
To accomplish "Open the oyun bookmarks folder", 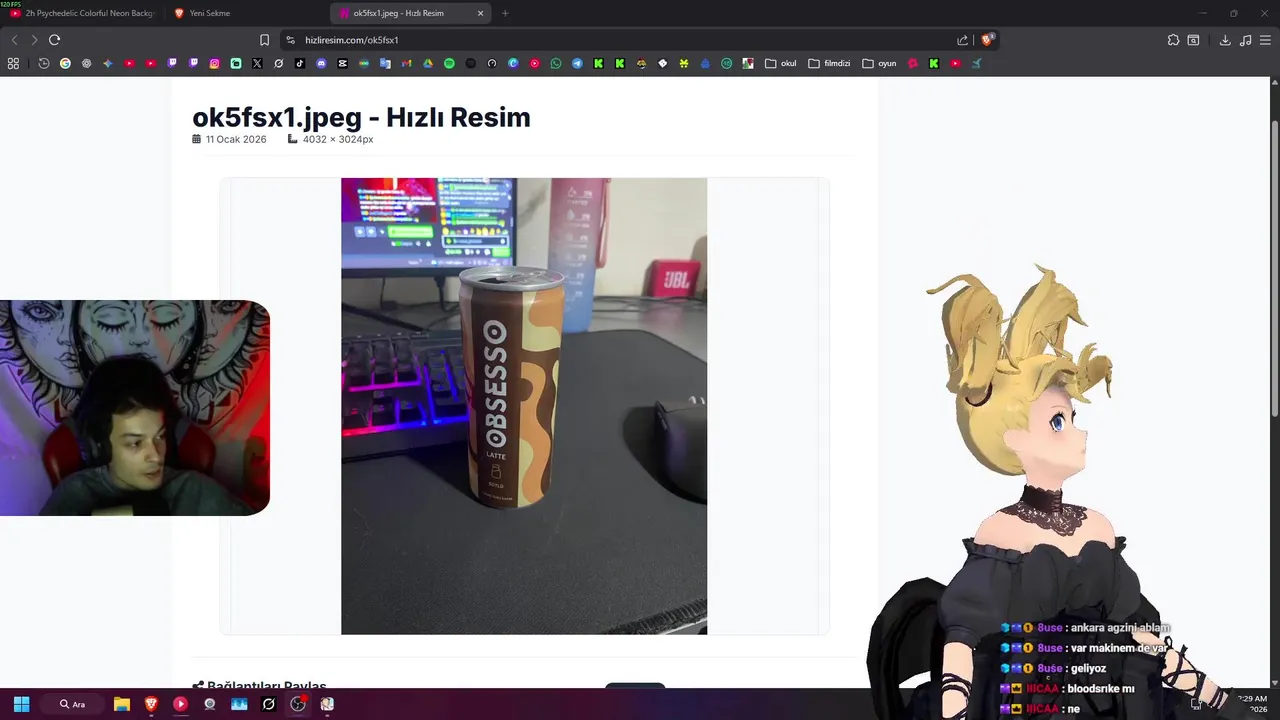I will [x=879, y=63].
